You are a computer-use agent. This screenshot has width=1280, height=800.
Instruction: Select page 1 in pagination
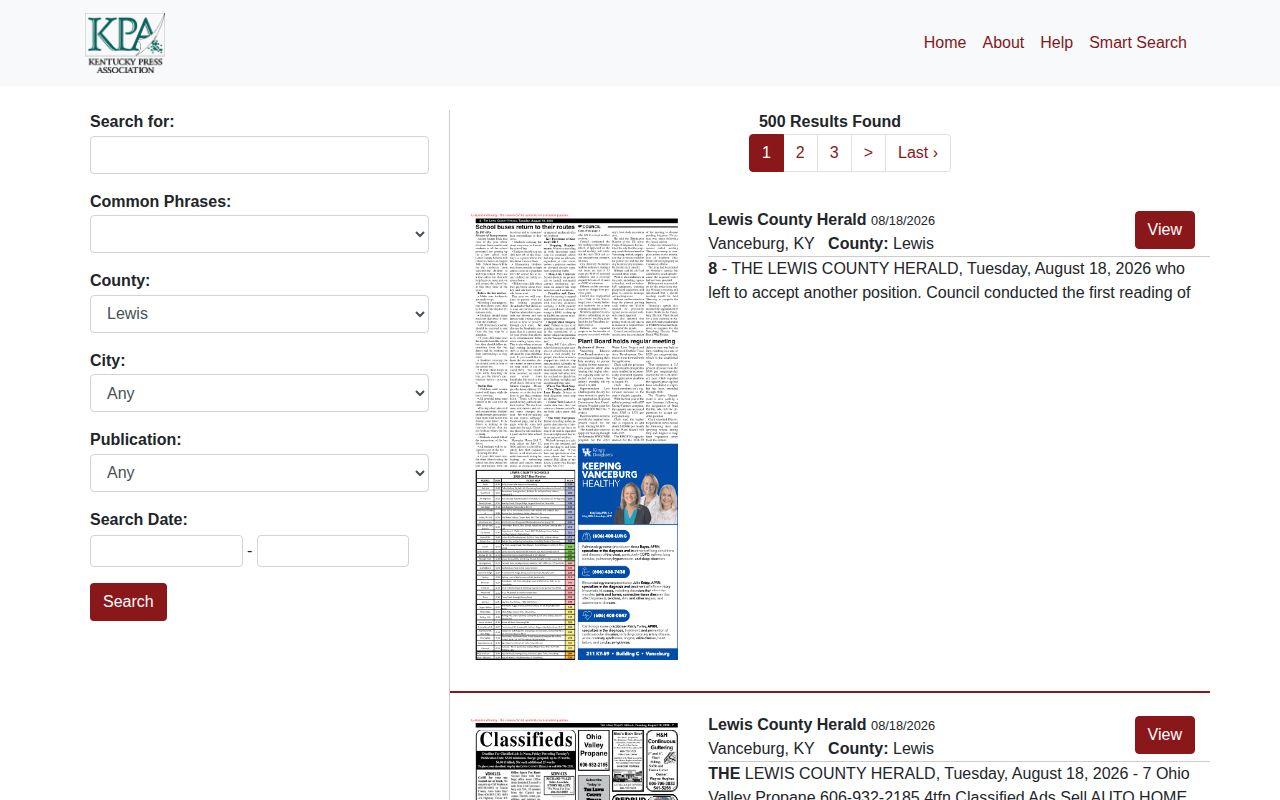click(x=766, y=153)
